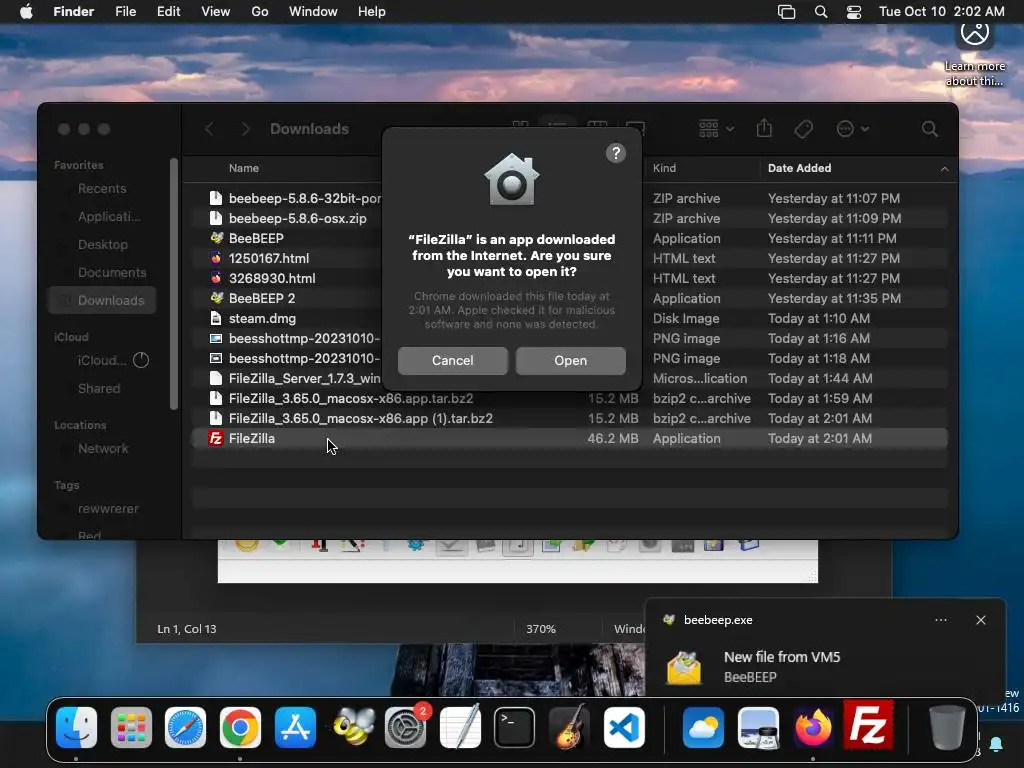Open Google Chrome from the Dock

click(x=240, y=727)
